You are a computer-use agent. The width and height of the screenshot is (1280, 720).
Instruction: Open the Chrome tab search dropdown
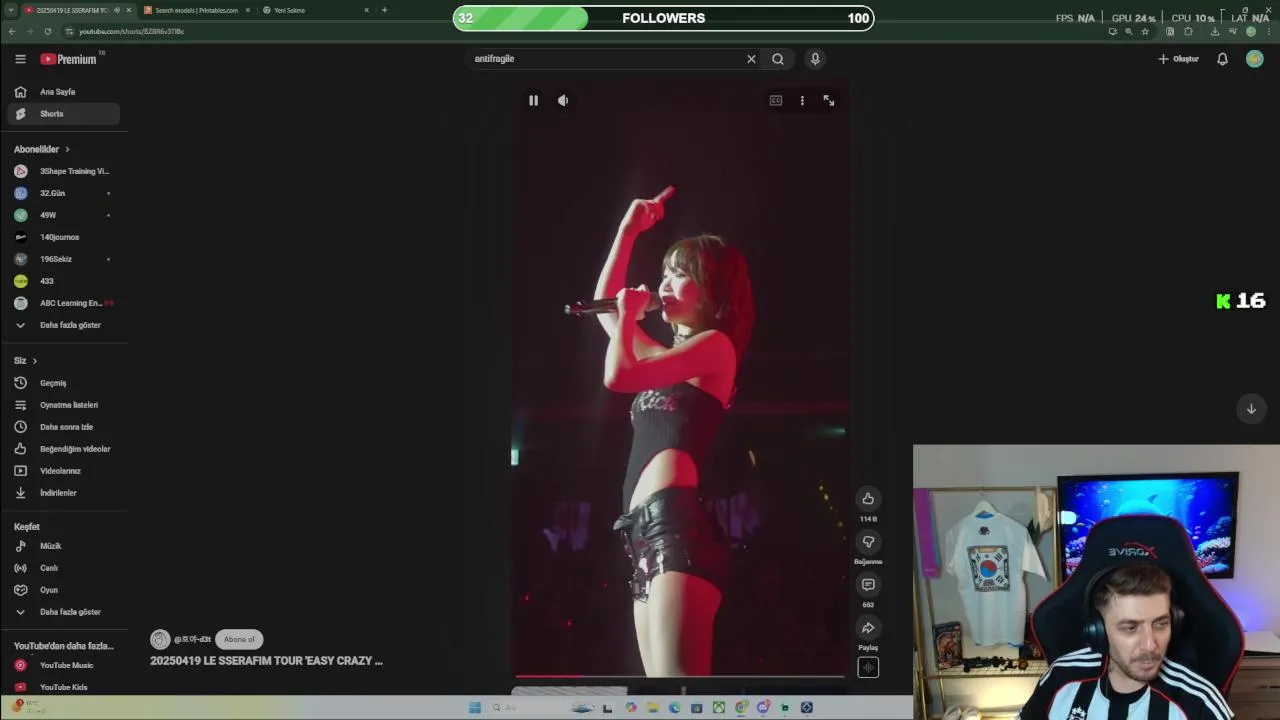(11, 10)
